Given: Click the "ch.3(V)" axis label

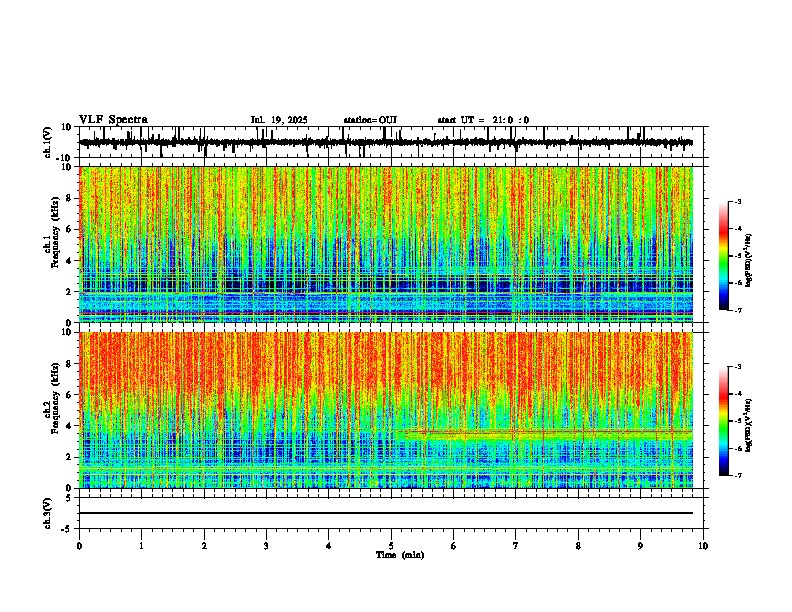Looking at the screenshot, I should 48,513.
